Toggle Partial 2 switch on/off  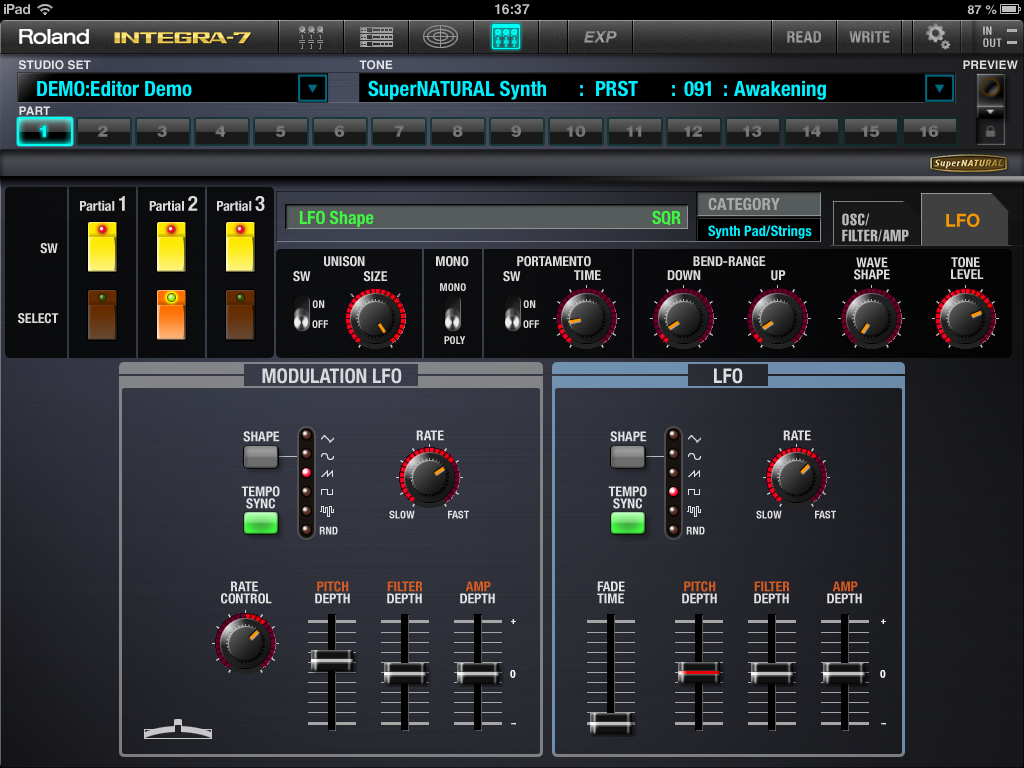171,247
